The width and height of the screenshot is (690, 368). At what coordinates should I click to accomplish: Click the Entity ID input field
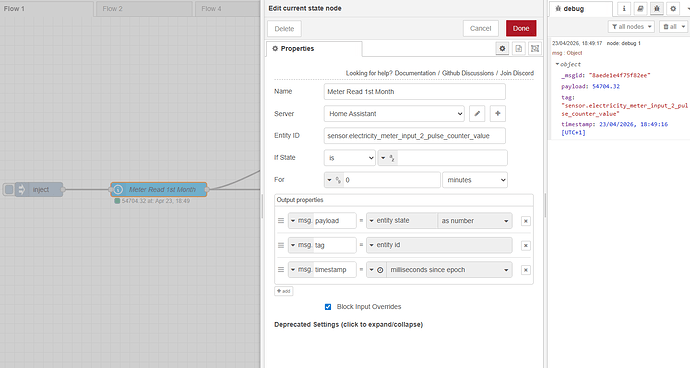tap(415, 136)
